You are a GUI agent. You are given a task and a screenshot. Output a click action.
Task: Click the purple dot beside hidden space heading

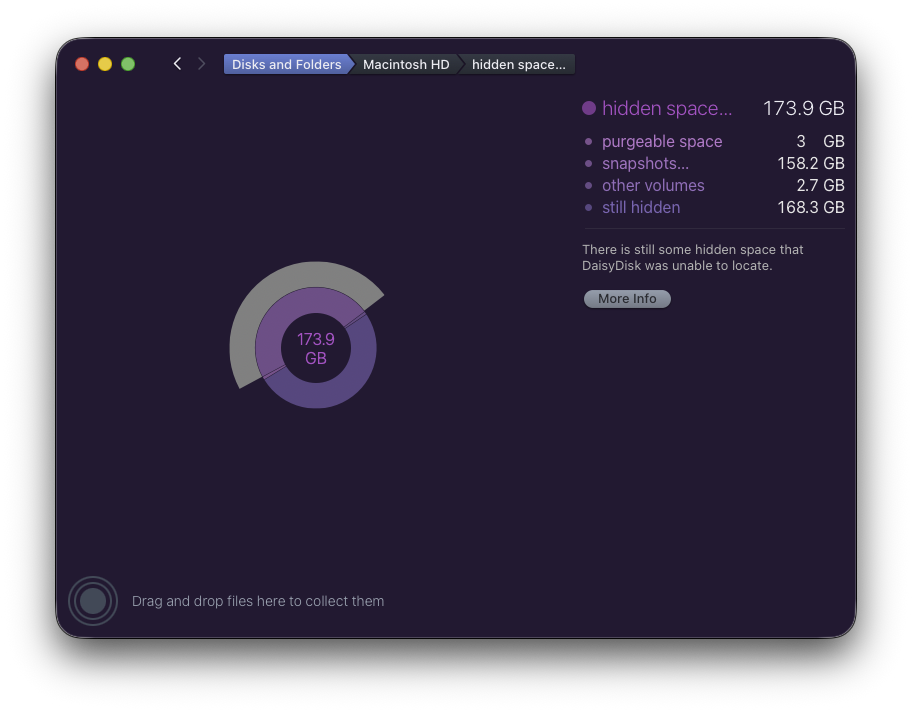pyautogui.click(x=589, y=108)
